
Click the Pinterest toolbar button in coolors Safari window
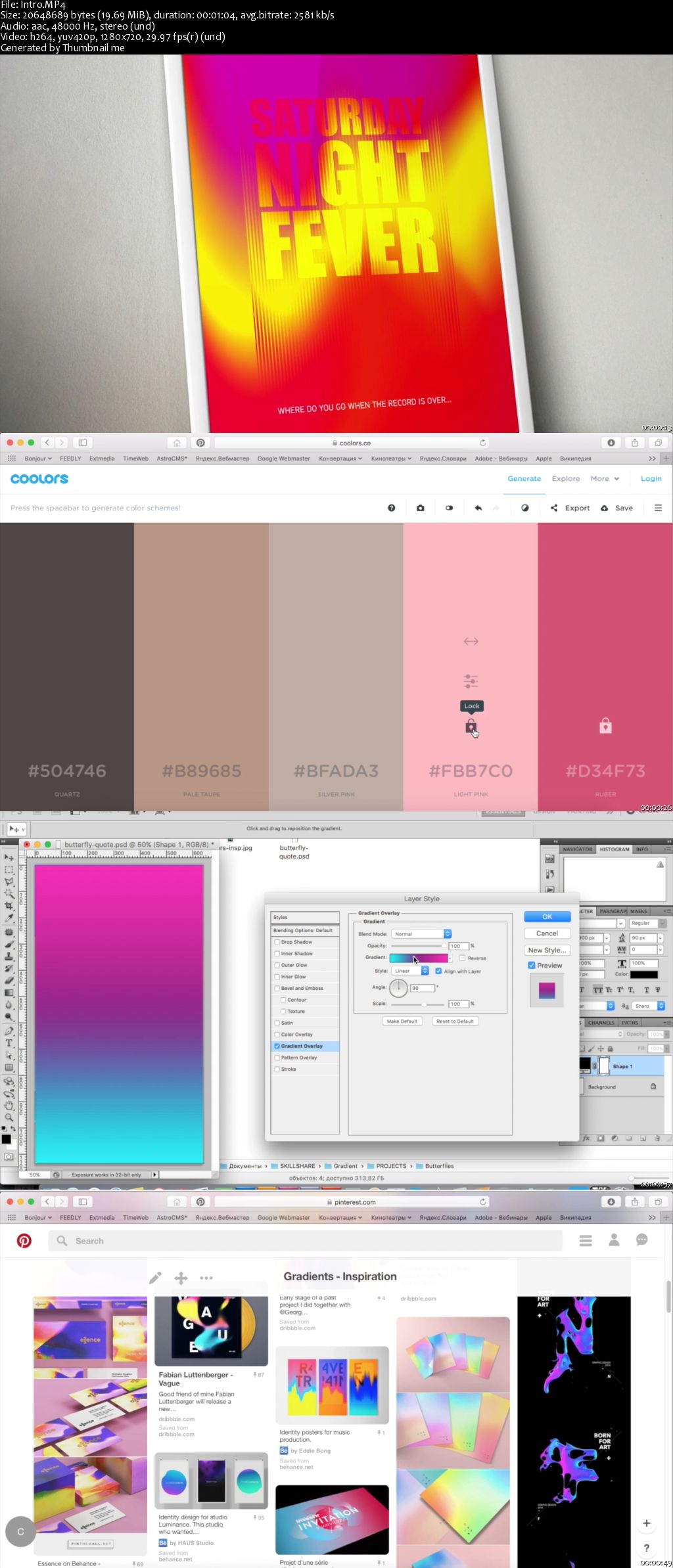200,443
